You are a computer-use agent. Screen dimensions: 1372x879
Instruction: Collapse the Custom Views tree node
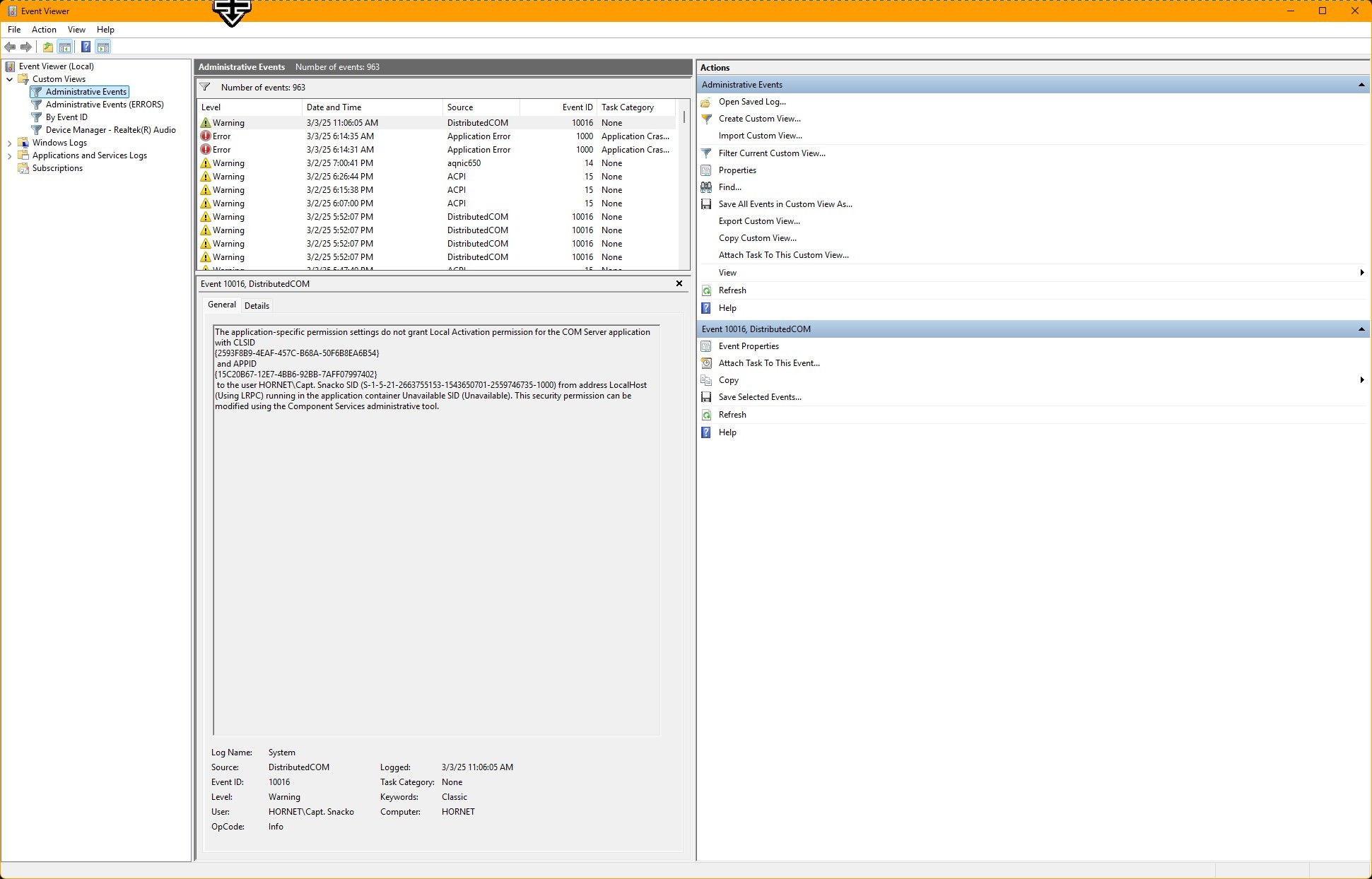[10, 79]
